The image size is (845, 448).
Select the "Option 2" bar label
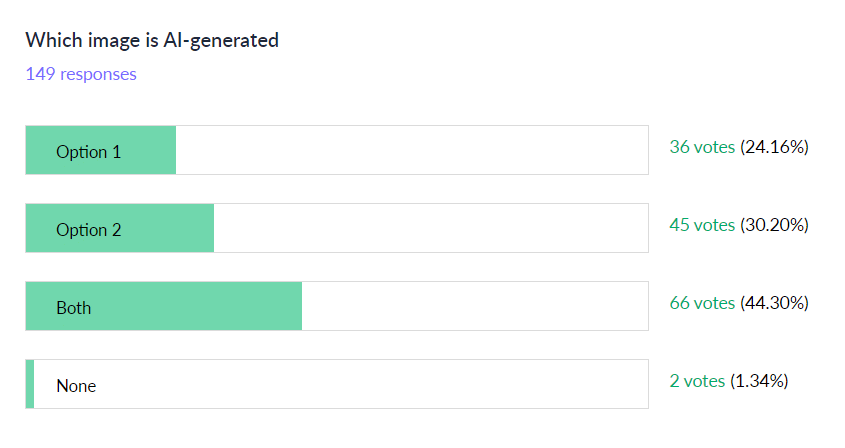88,230
